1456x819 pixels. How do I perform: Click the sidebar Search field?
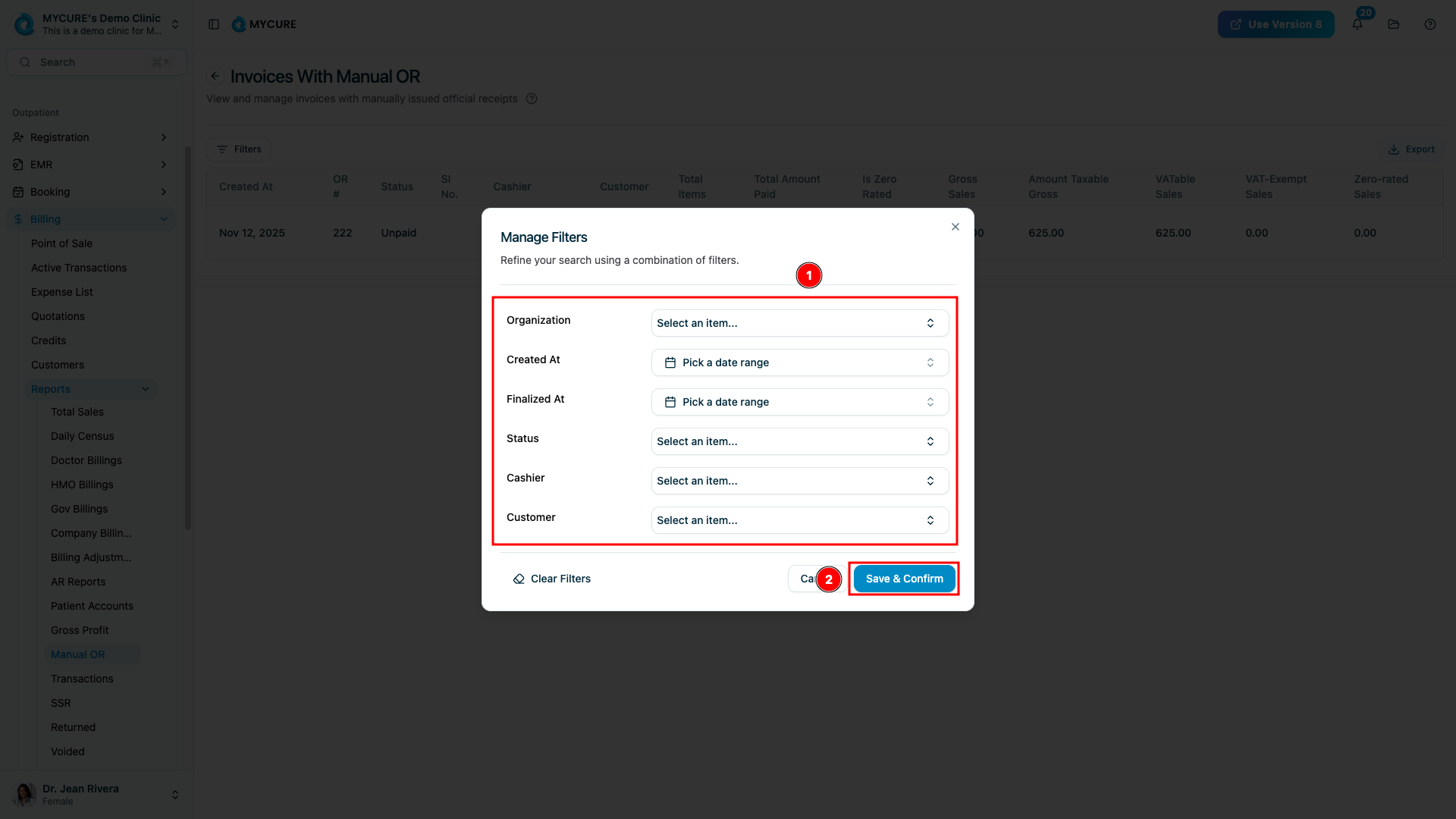click(96, 62)
